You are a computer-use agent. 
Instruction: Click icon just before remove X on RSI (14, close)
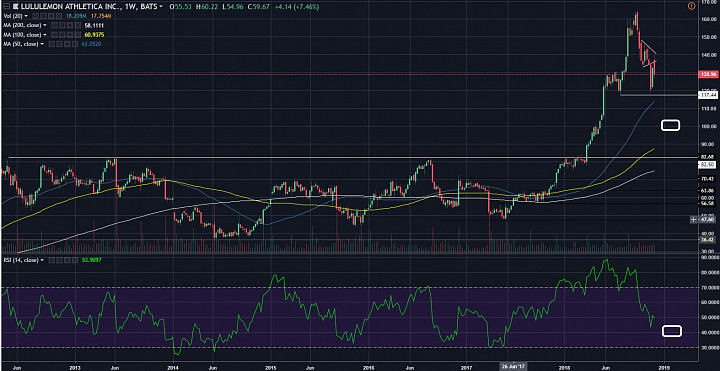coord(67,260)
